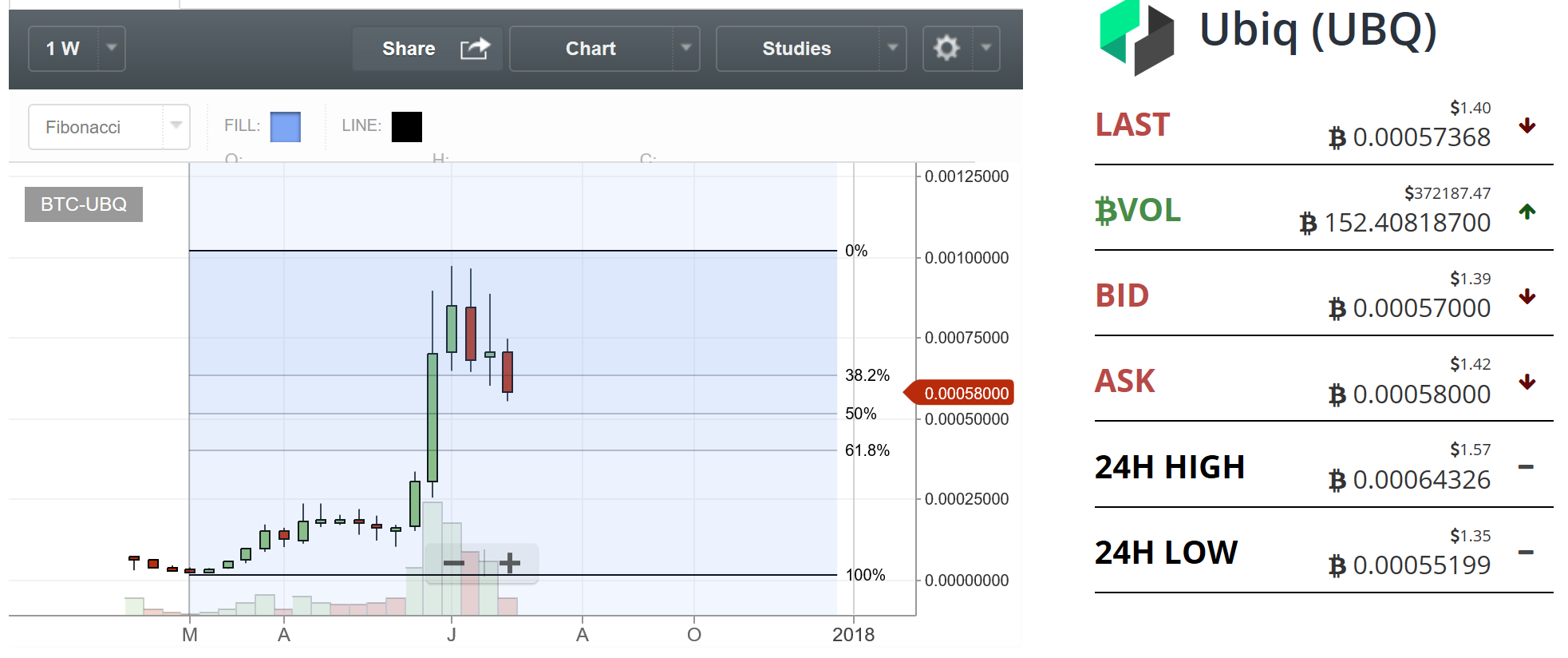The image size is (1568, 658).
Task: Click the Ubiq logo icon
Action: 1137,38
